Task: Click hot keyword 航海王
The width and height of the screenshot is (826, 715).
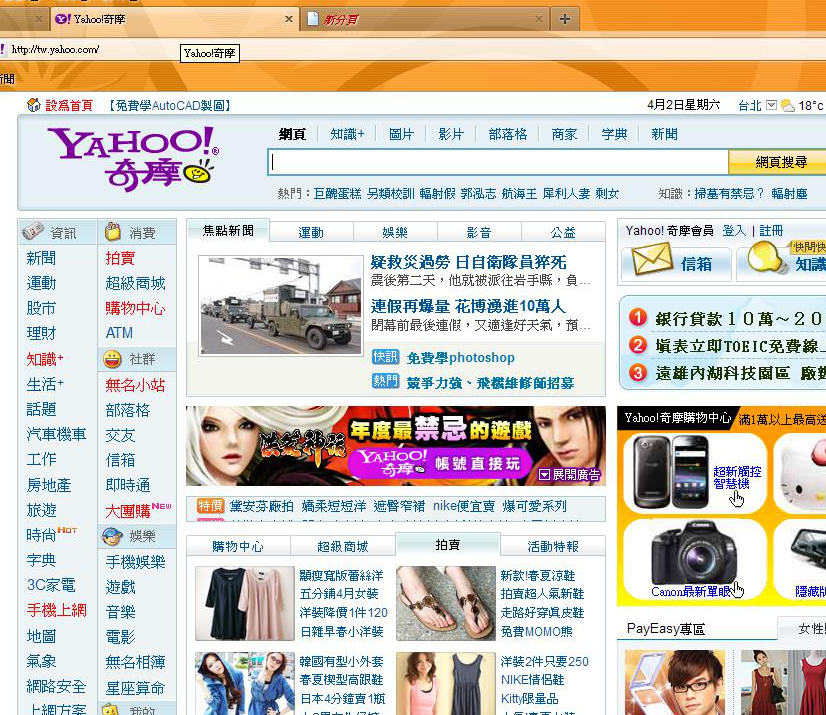Action: (x=519, y=194)
